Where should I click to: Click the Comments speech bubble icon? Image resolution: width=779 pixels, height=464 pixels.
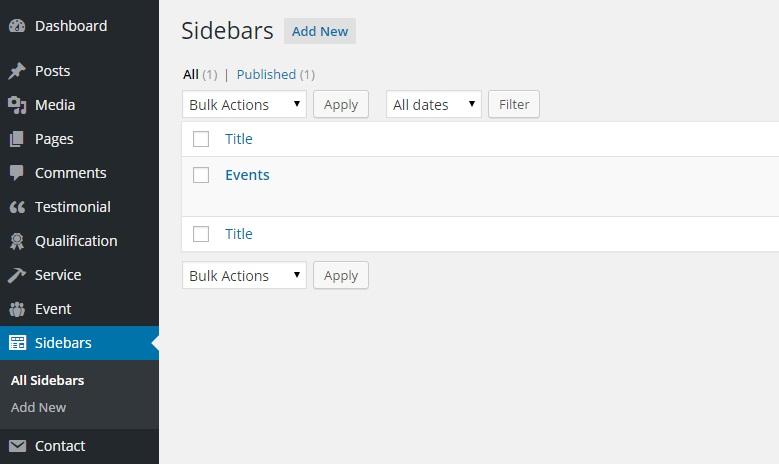coord(17,173)
